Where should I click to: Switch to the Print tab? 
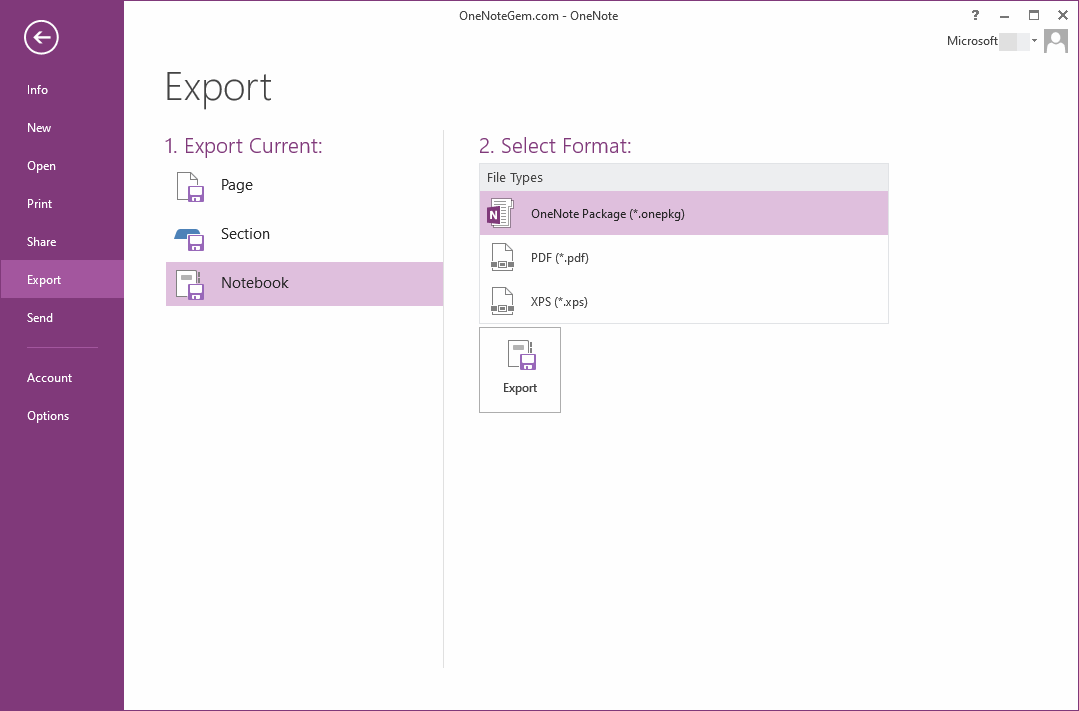(x=62, y=204)
